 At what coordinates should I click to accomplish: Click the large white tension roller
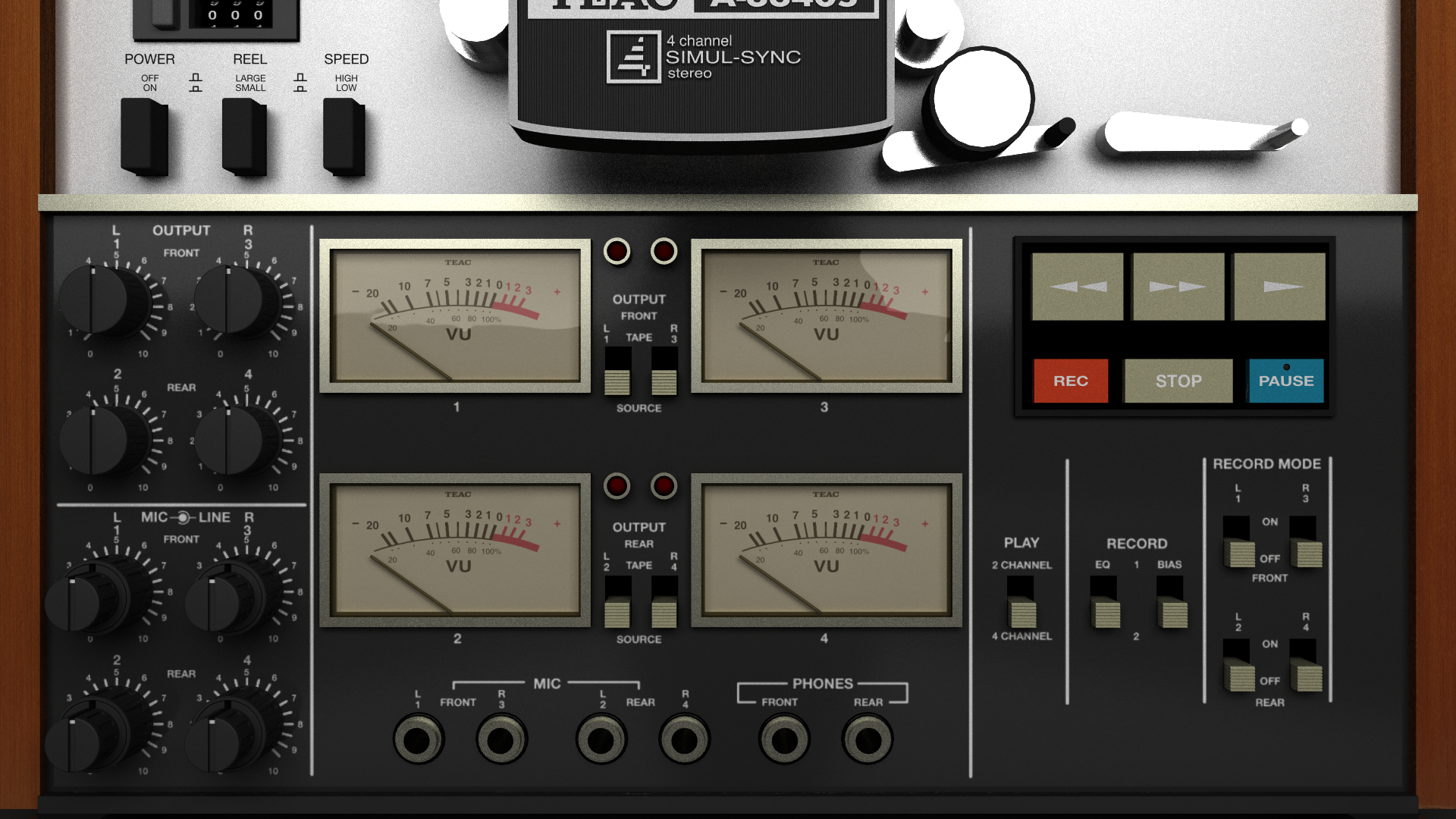982,98
